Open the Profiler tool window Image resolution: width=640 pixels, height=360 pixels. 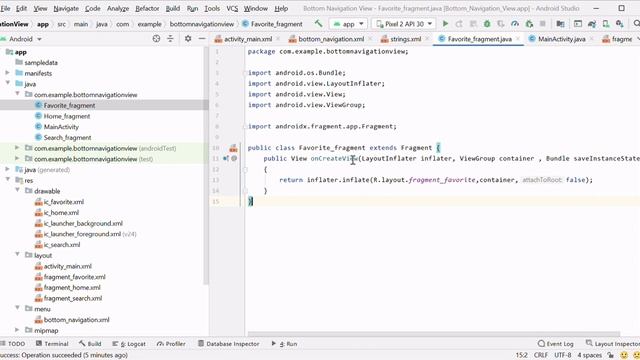point(171,344)
